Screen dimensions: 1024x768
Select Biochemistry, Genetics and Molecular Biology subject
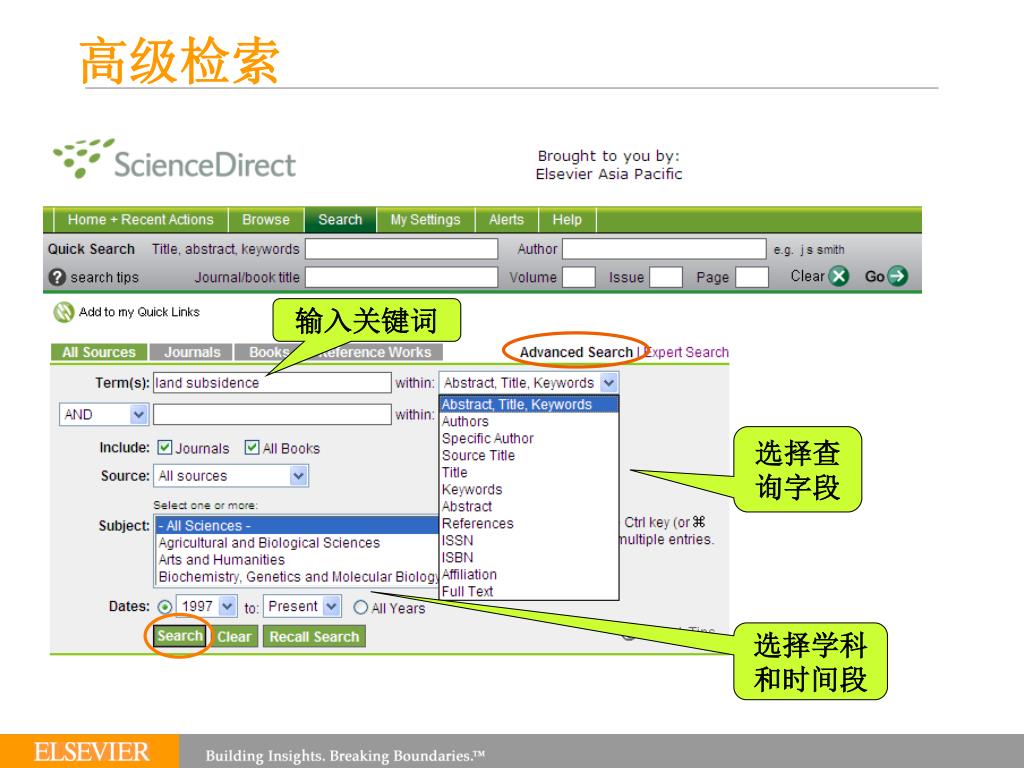[298, 576]
